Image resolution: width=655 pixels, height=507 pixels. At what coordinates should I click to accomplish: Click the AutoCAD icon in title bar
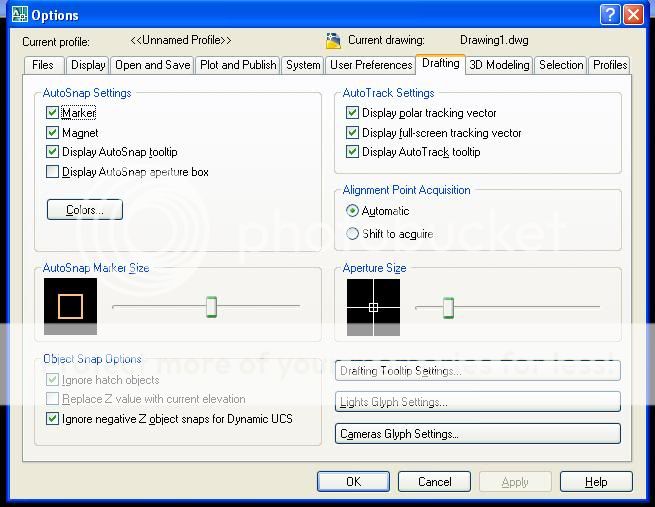click(x=20, y=14)
